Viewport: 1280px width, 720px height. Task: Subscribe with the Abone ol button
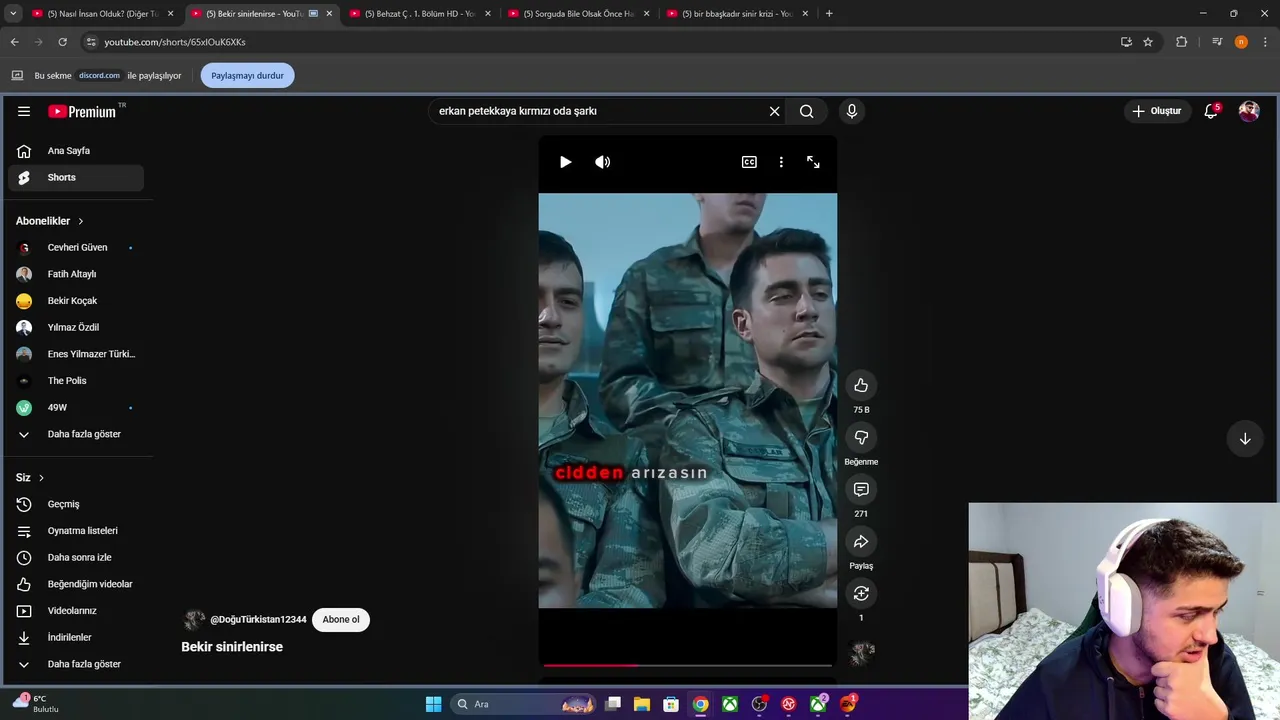[341, 620]
